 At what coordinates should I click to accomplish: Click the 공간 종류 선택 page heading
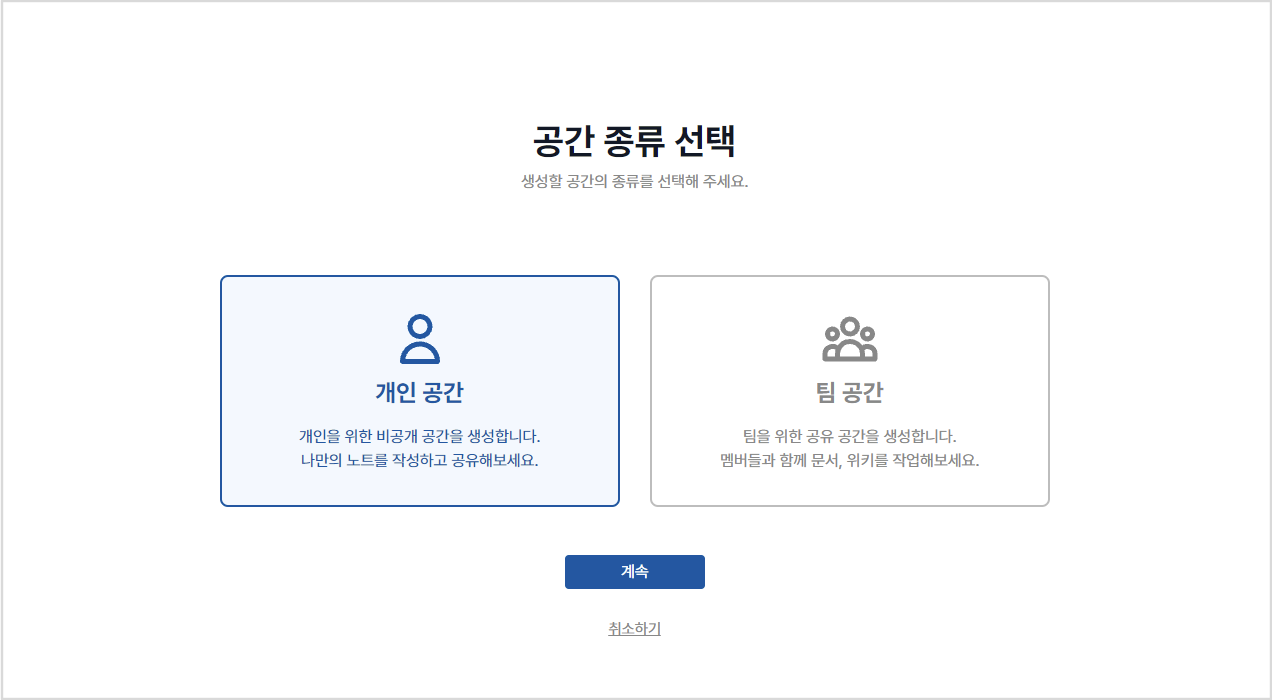[634, 141]
